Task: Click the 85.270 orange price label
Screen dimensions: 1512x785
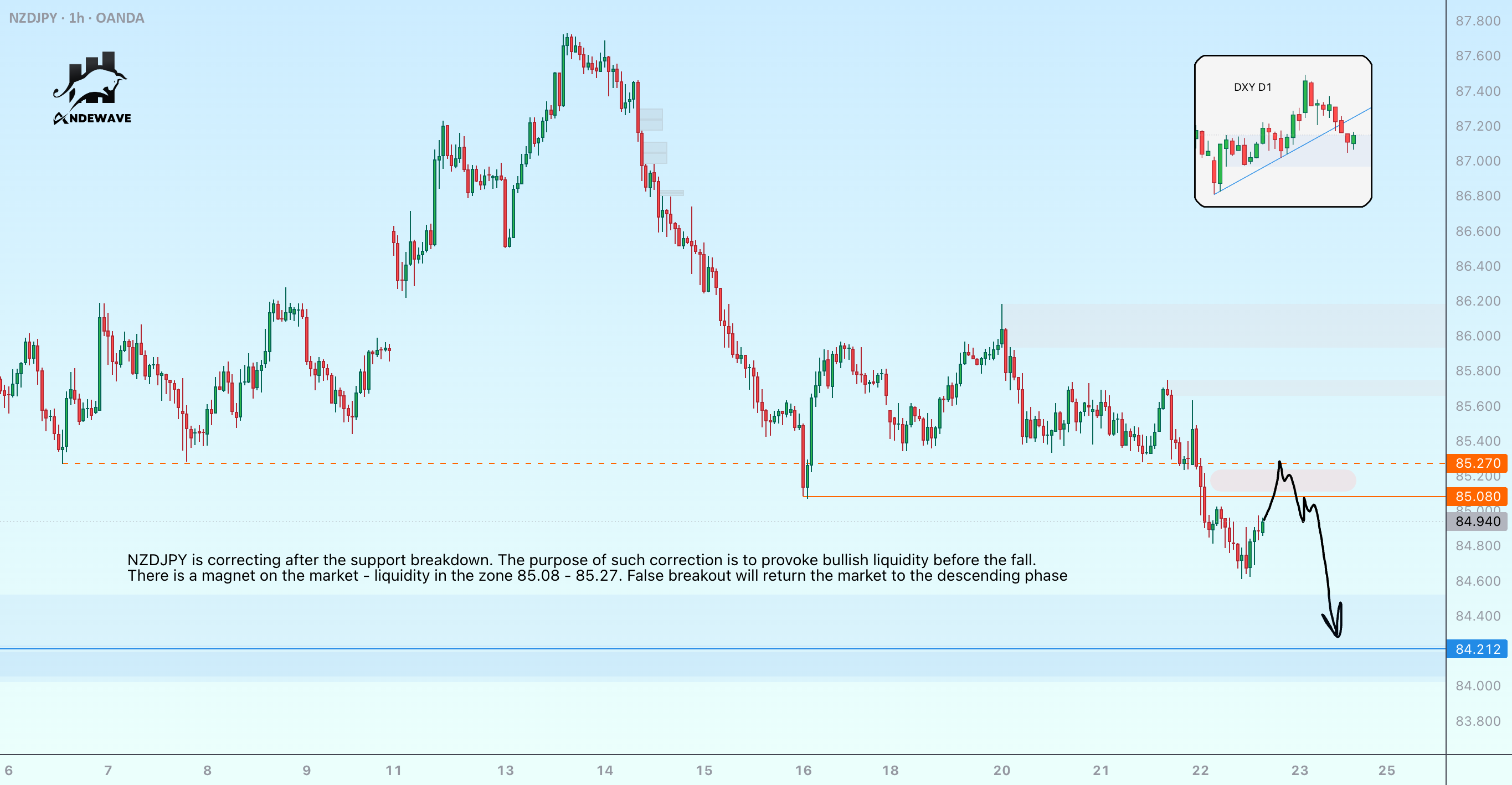Action: pos(1477,463)
